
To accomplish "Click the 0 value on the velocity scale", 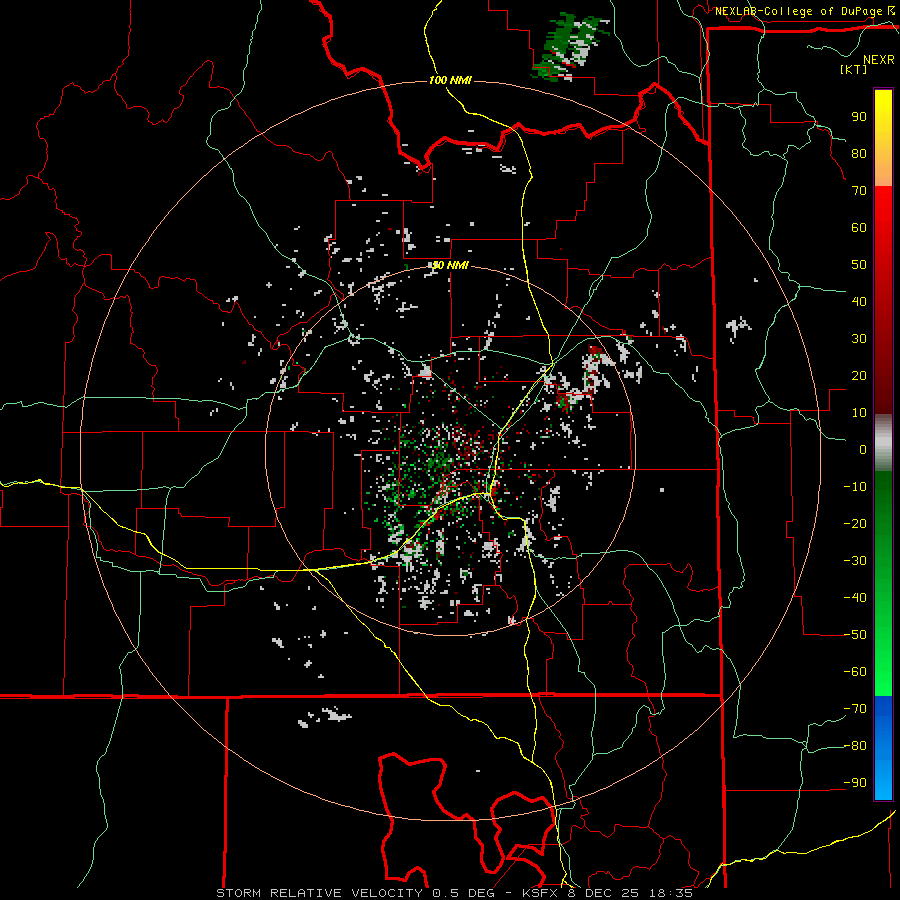I will click(x=863, y=450).
